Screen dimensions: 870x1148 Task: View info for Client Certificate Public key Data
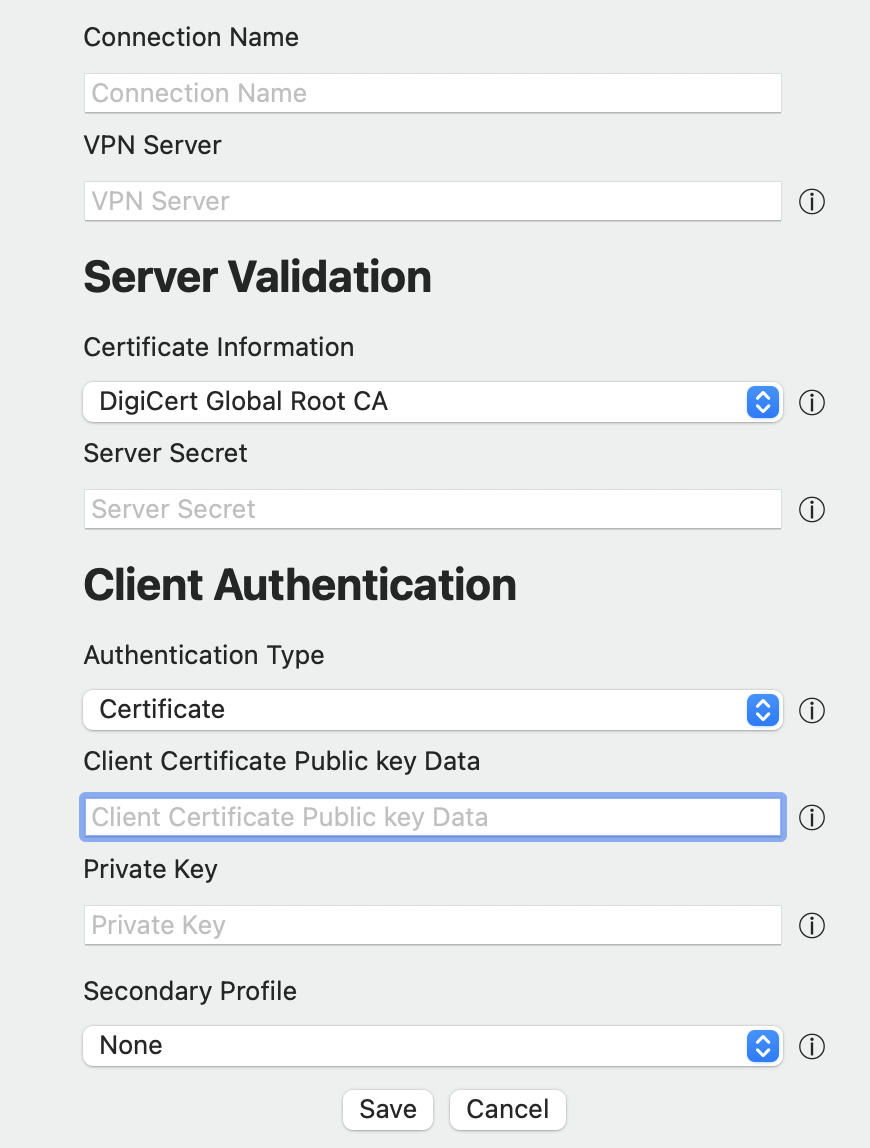pyautogui.click(x=811, y=817)
